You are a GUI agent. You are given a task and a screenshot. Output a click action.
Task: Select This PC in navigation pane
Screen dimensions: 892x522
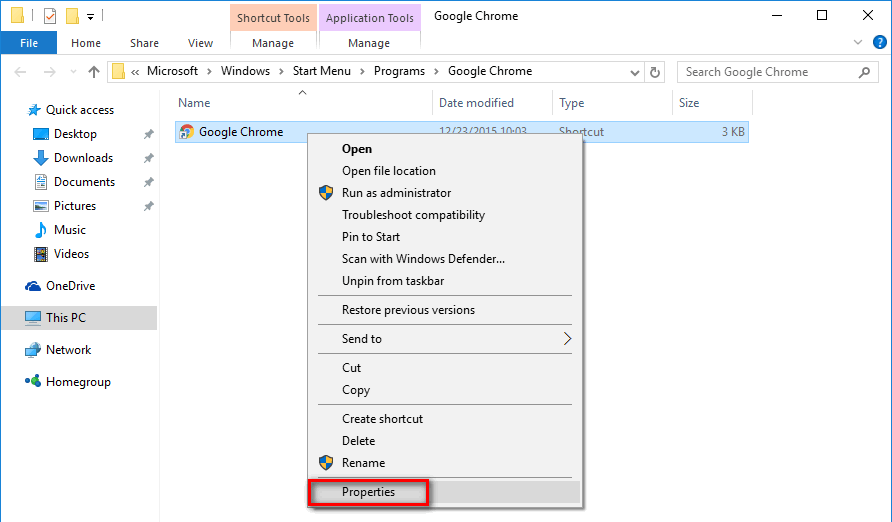click(79, 318)
